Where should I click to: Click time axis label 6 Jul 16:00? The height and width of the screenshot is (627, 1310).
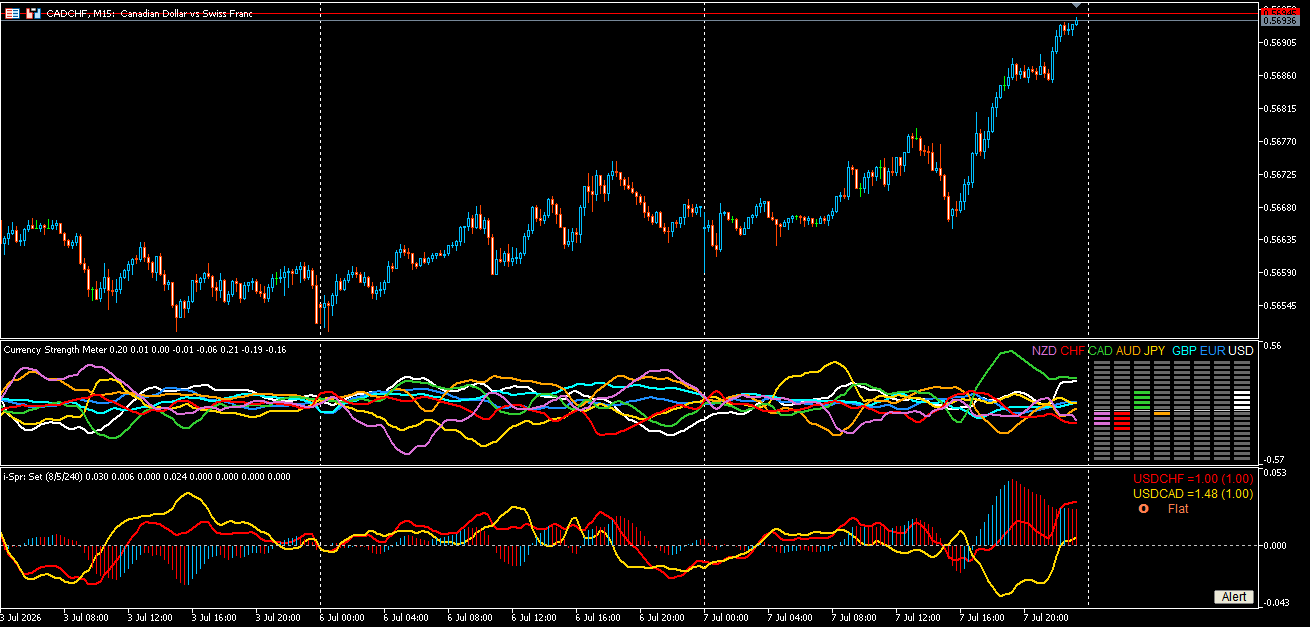(598, 618)
